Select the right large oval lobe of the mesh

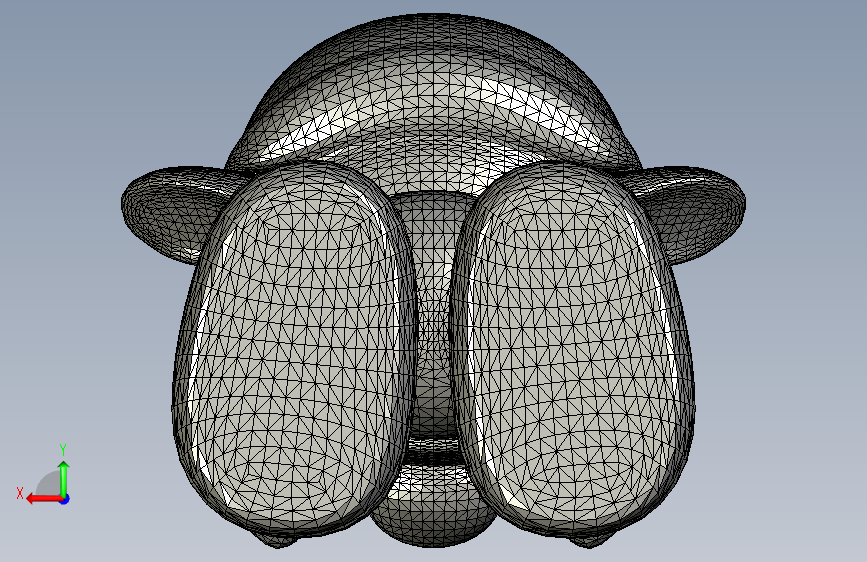(572, 350)
